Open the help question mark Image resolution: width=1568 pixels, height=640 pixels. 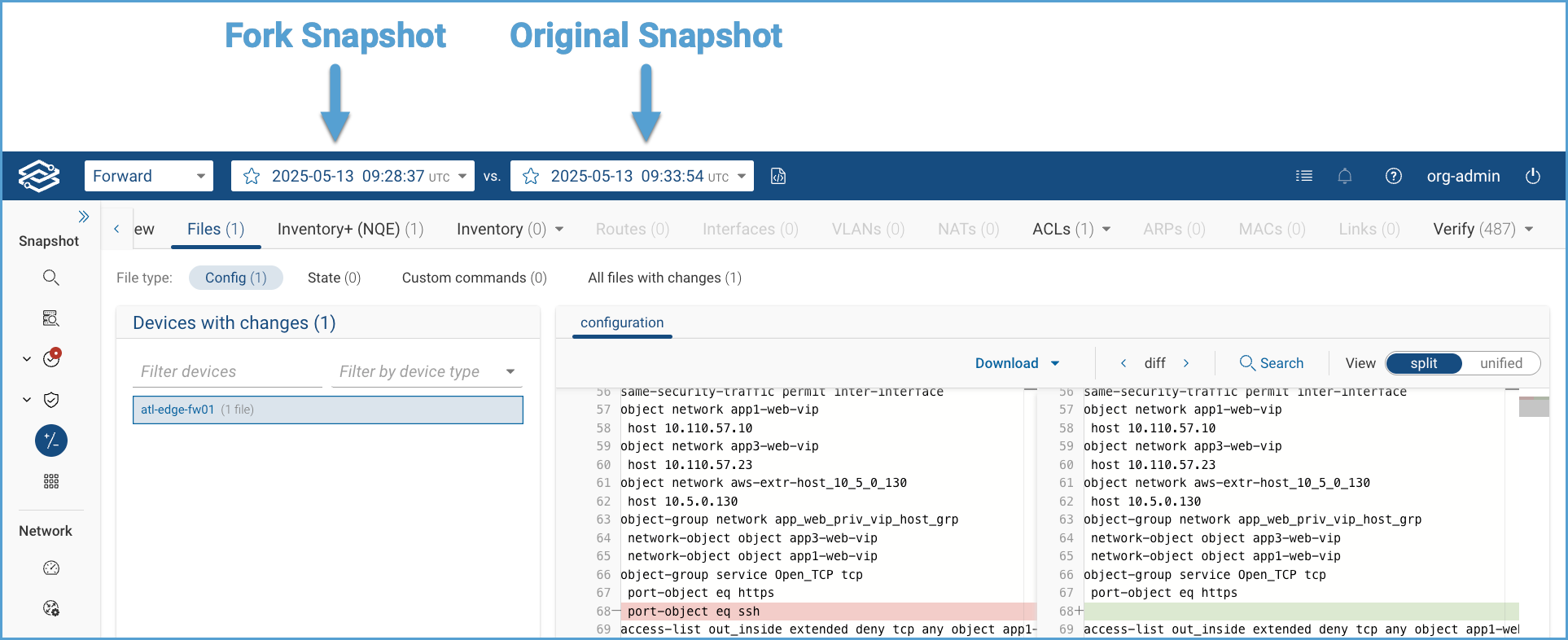coord(1394,176)
